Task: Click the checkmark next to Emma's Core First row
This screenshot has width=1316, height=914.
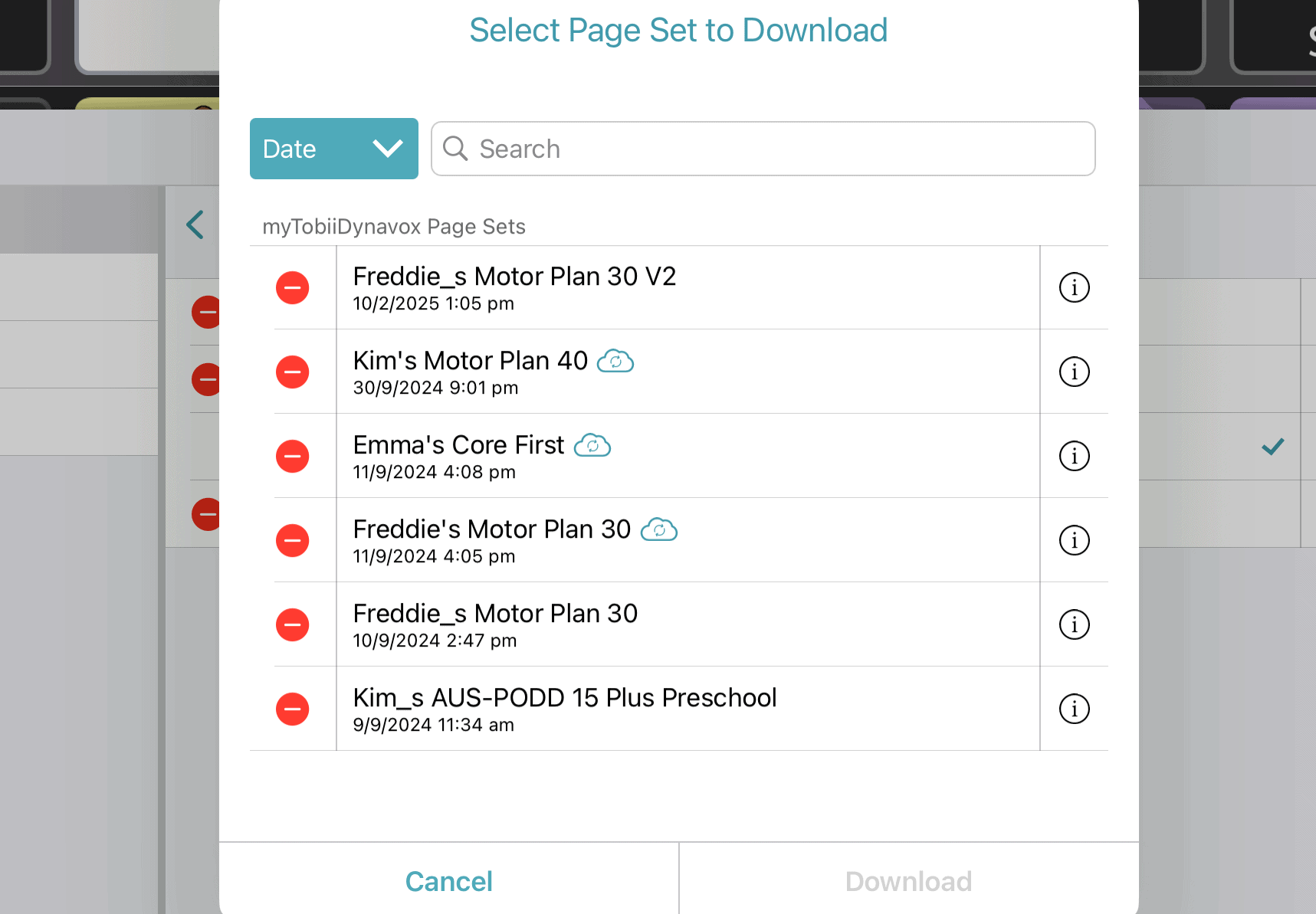Action: point(1272,447)
